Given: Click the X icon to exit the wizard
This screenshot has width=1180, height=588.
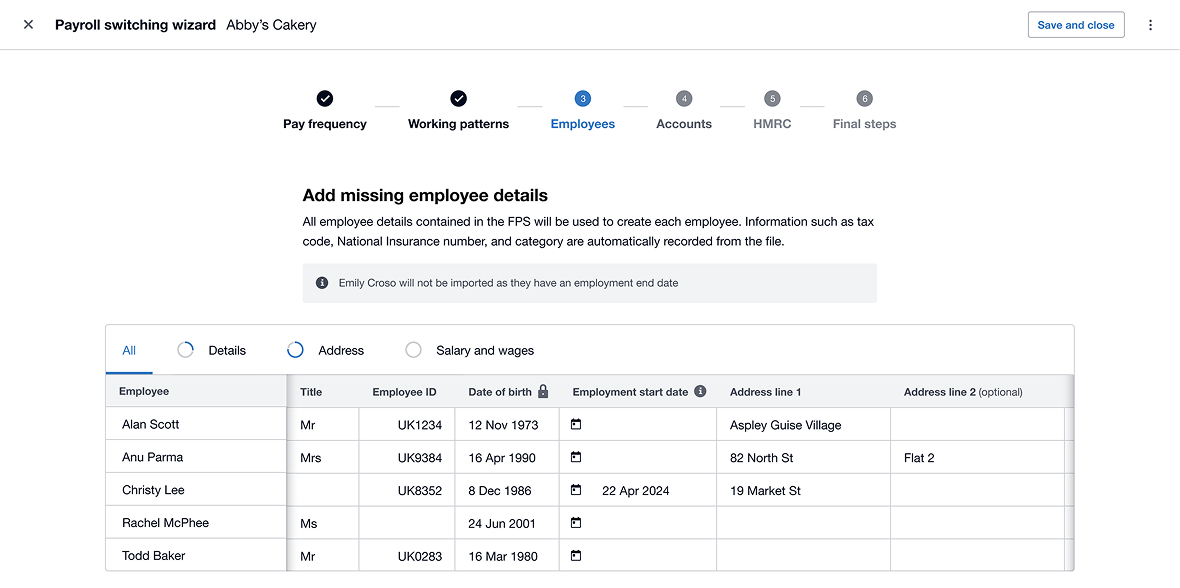Looking at the screenshot, I should tap(28, 25).
